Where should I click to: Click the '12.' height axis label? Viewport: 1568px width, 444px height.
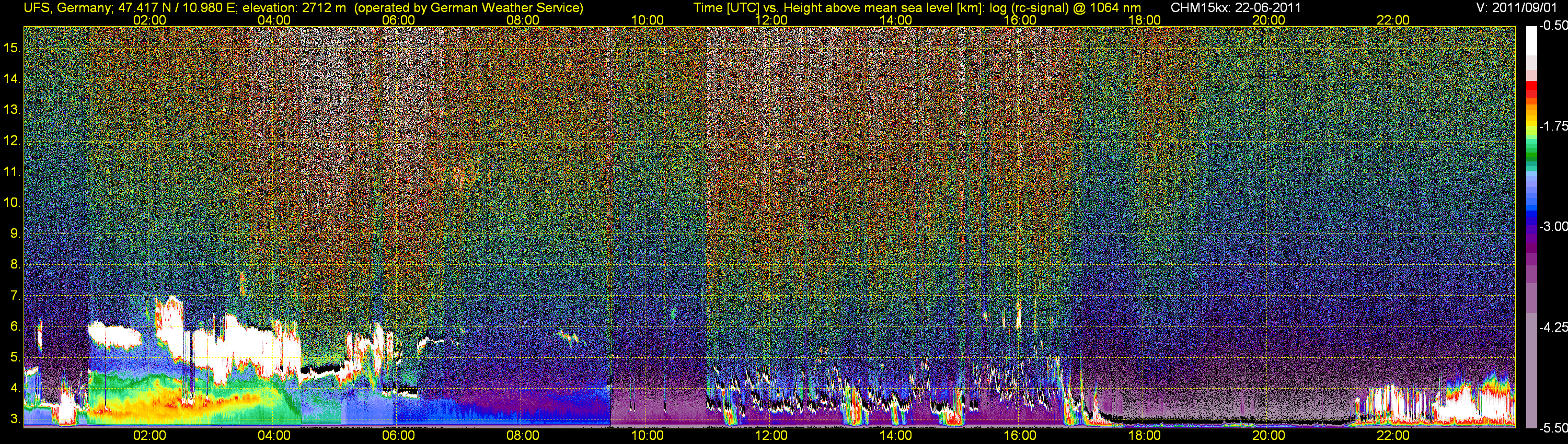click(x=12, y=141)
